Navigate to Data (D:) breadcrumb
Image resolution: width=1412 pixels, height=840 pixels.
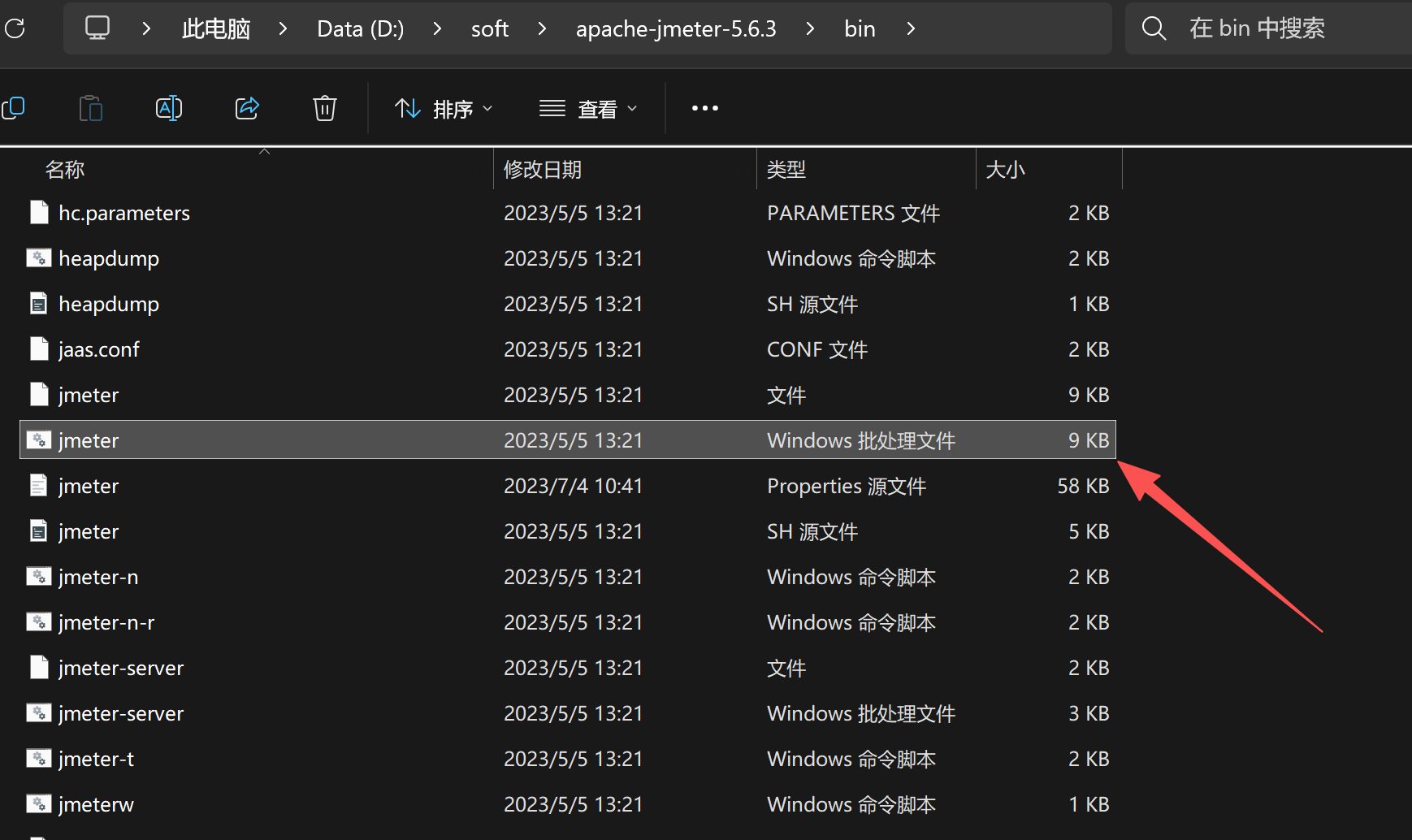click(361, 29)
